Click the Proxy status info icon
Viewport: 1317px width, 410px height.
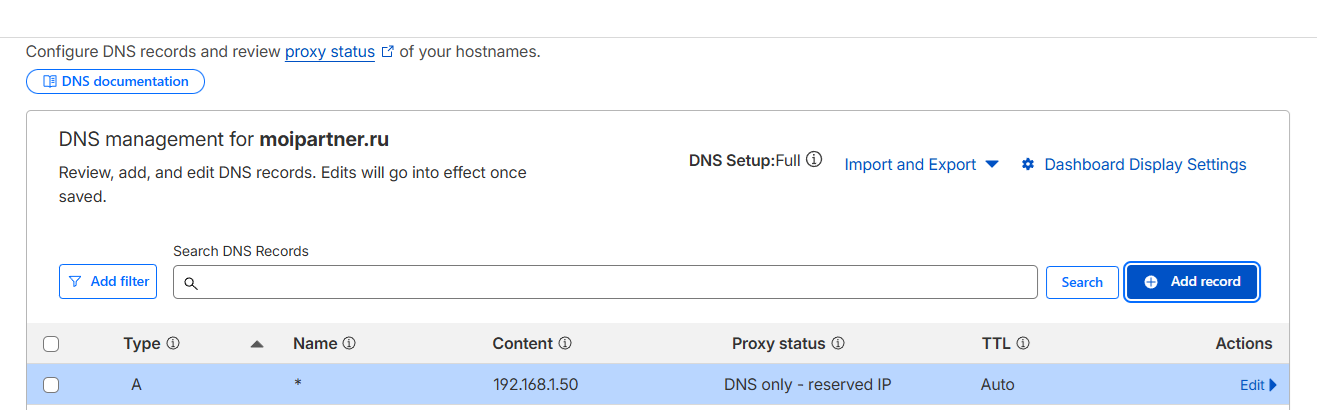pyautogui.click(x=838, y=344)
